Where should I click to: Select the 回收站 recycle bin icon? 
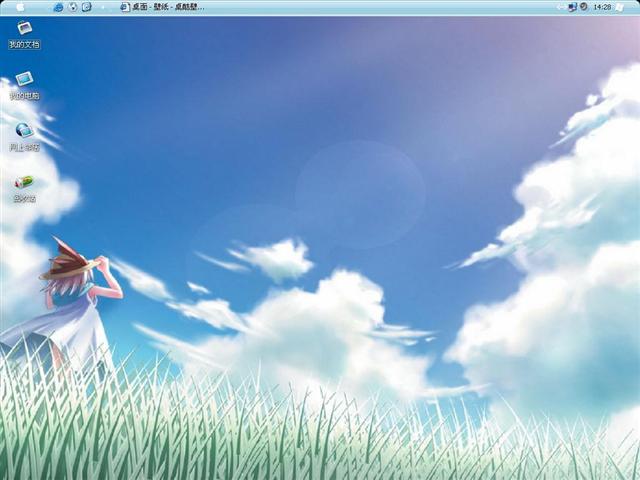pyautogui.click(x=24, y=189)
